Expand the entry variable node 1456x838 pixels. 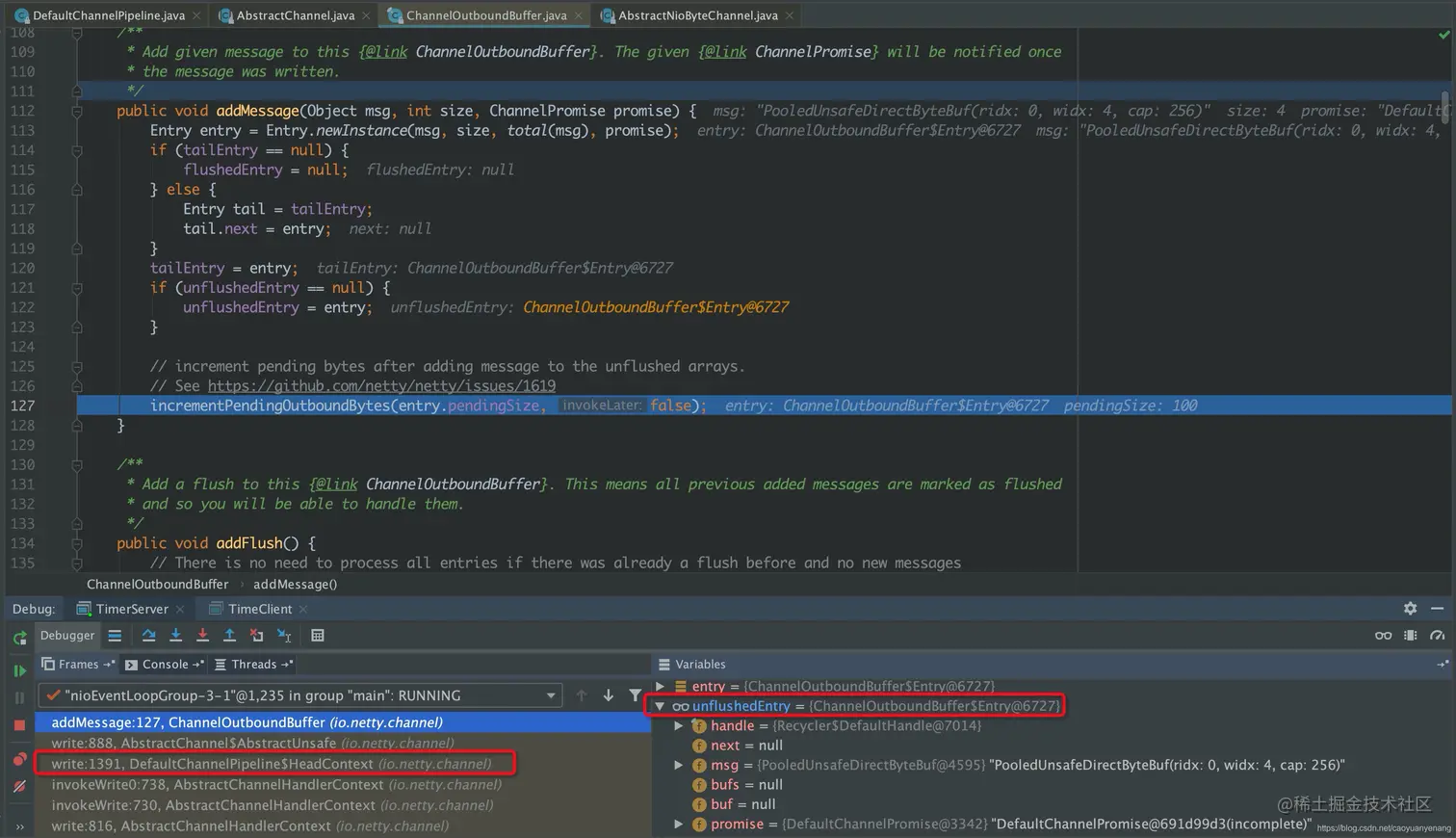pos(660,687)
